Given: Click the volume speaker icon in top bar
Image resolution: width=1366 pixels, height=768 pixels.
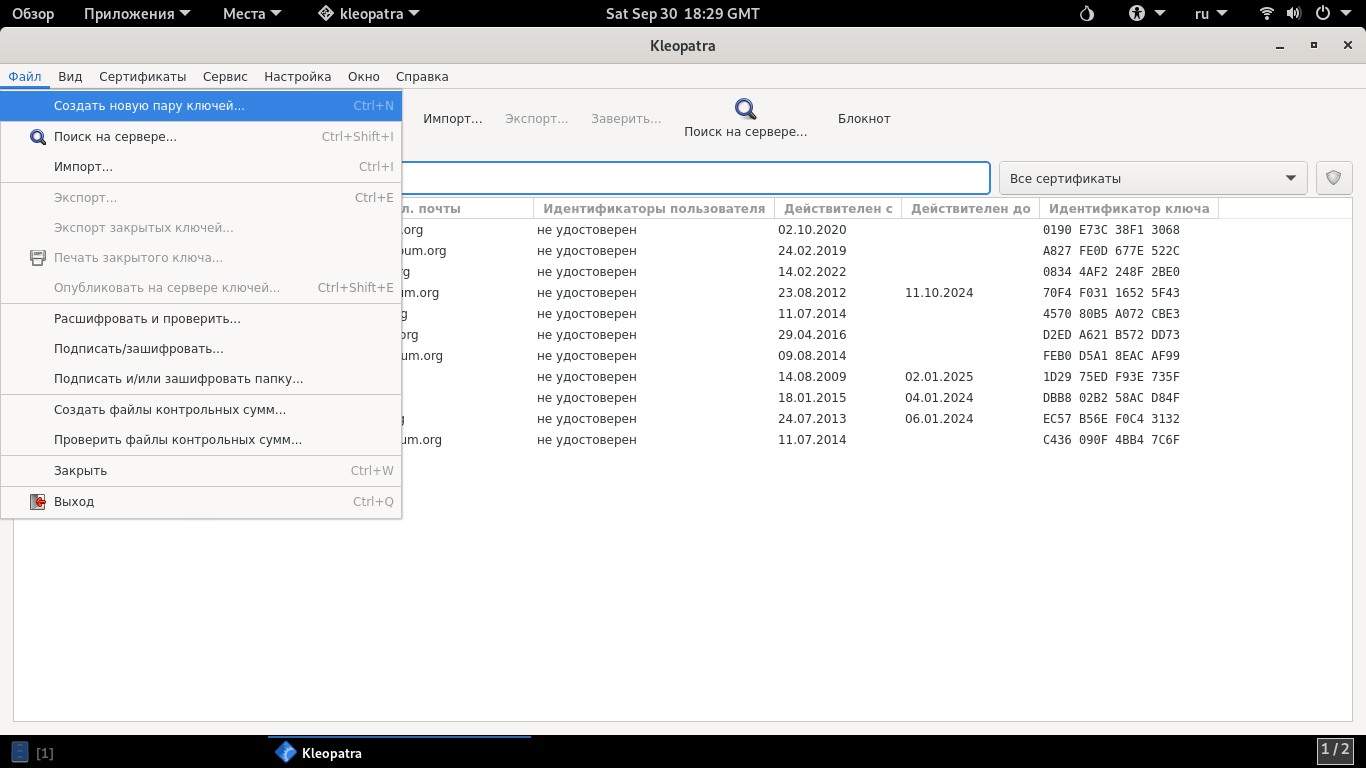Looking at the screenshot, I should [x=1294, y=14].
